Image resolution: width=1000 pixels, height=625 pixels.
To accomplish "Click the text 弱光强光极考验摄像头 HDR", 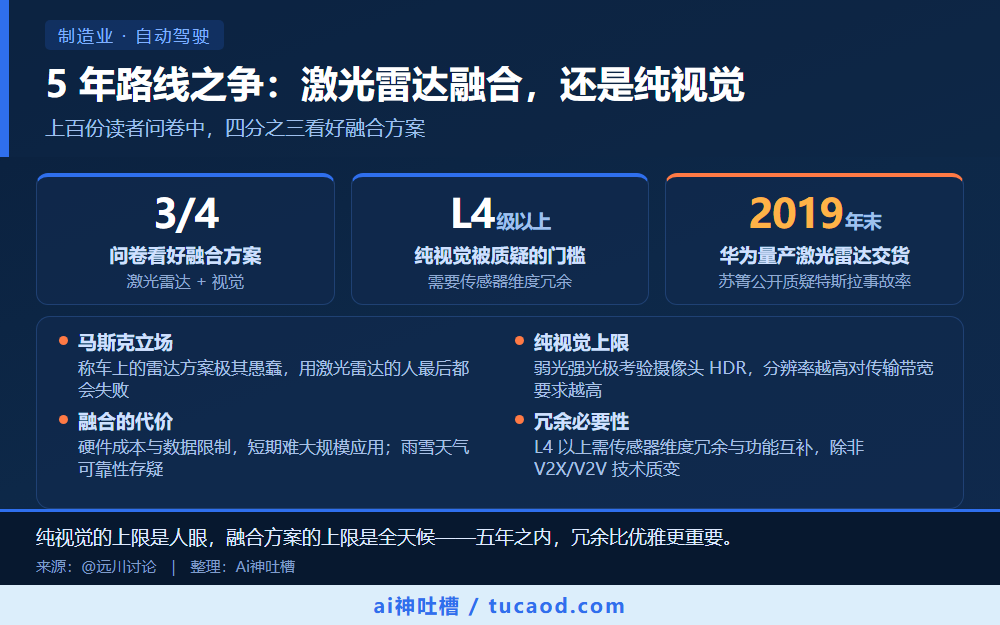I will point(640,369).
